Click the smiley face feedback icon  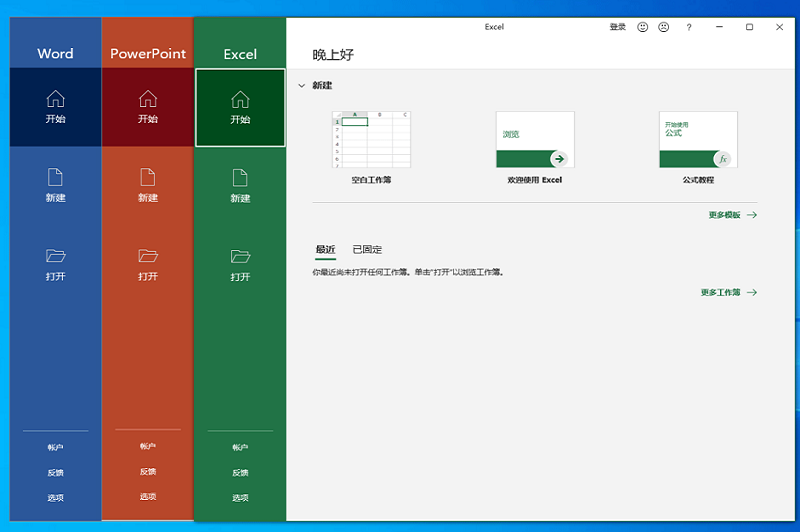tap(643, 27)
